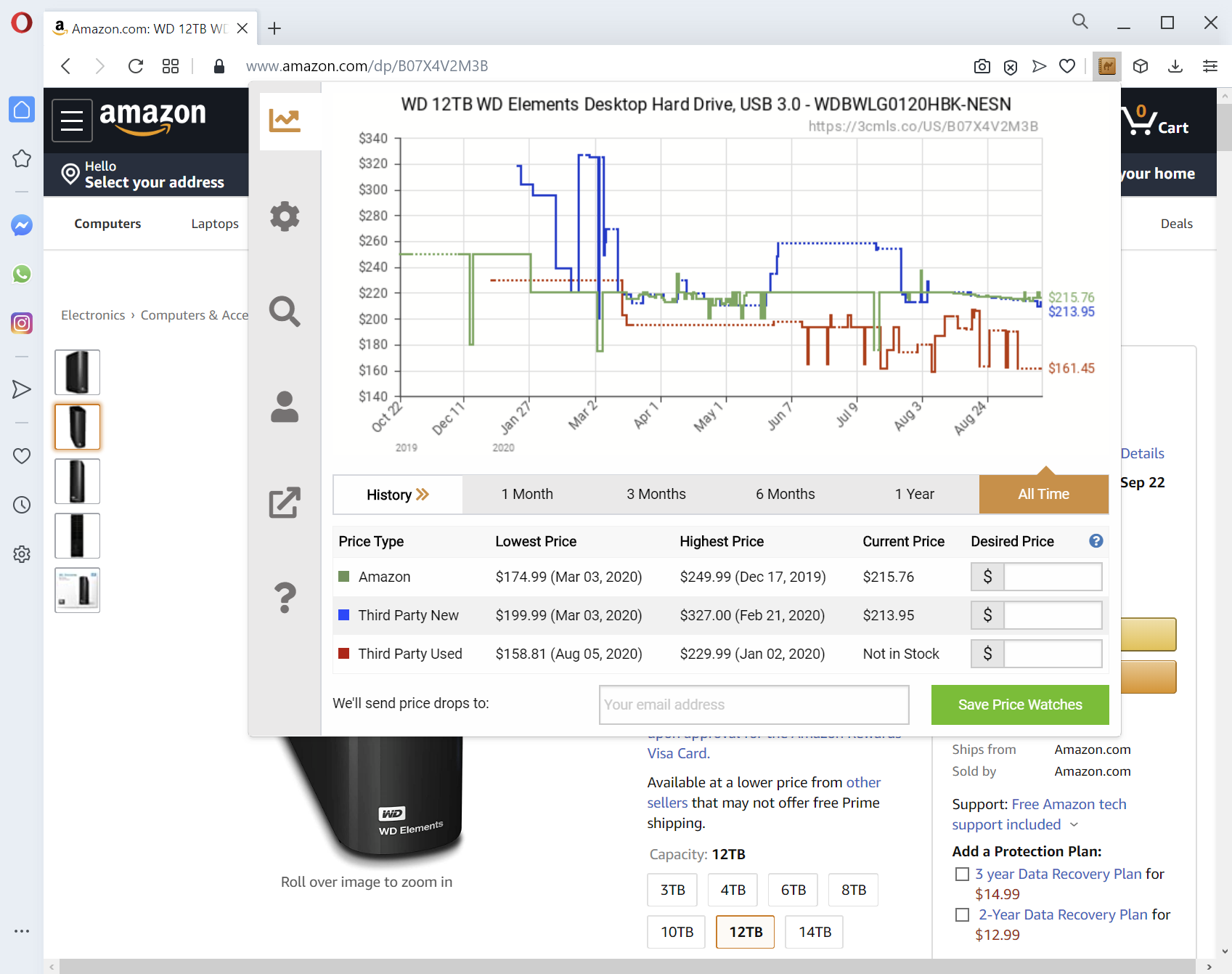Screen dimensions: 1232x974
Task: Open the downloads icon
Action: [1175, 66]
